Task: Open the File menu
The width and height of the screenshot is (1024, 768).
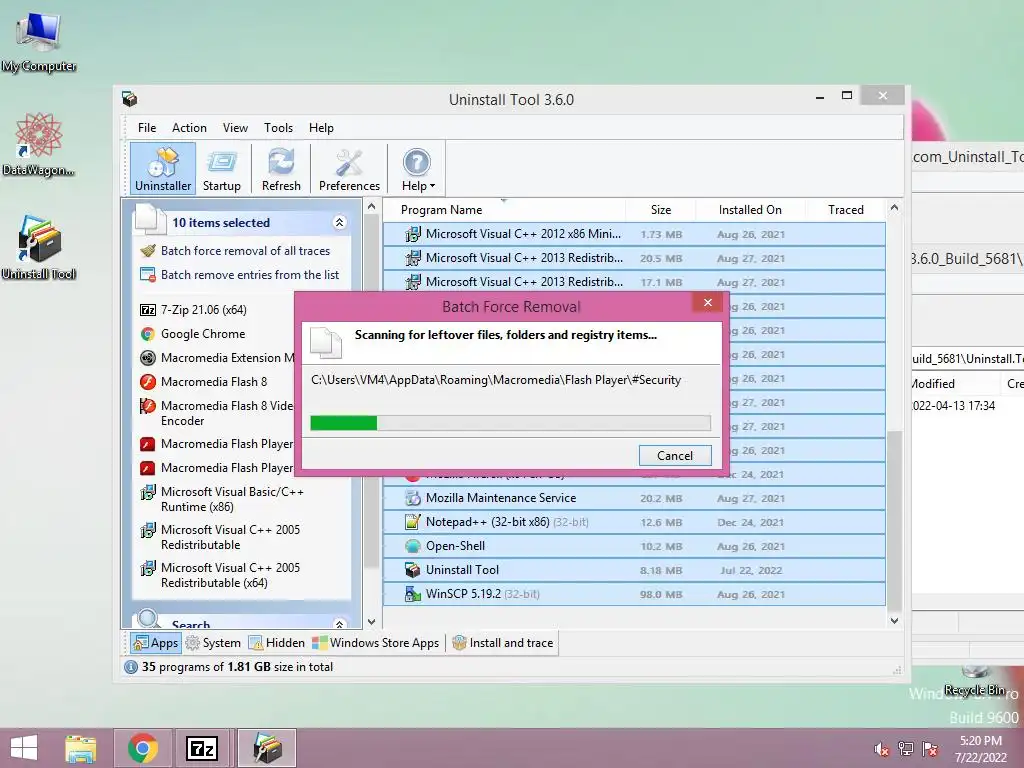Action: coord(147,128)
